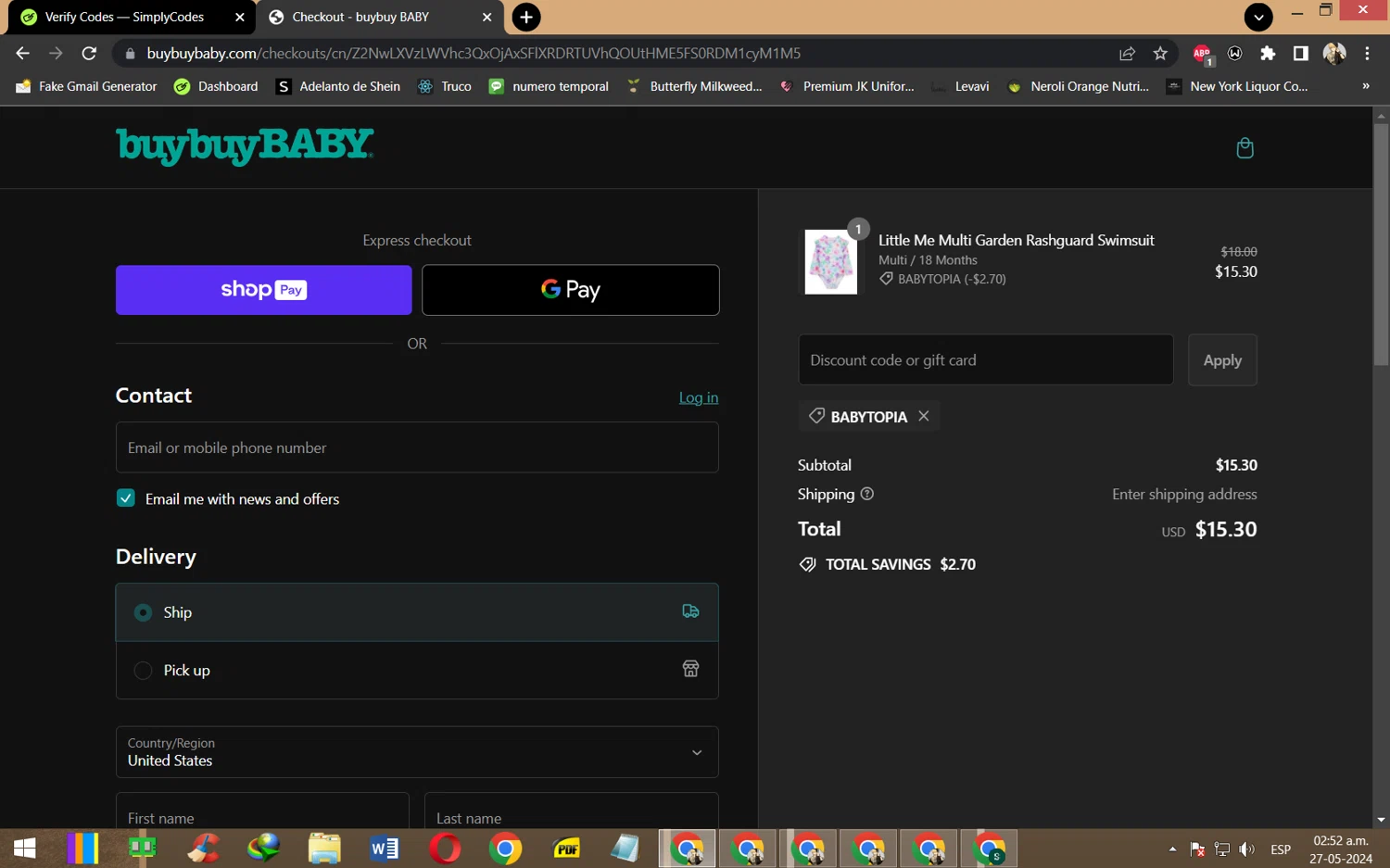Image resolution: width=1390 pixels, height=868 pixels.
Task: Click the volume icon in system tray
Action: (x=1247, y=849)
